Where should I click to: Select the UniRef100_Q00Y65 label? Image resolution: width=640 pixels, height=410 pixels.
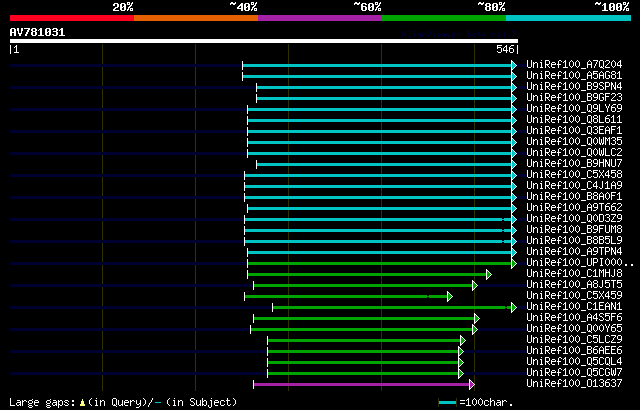[574, 329]
